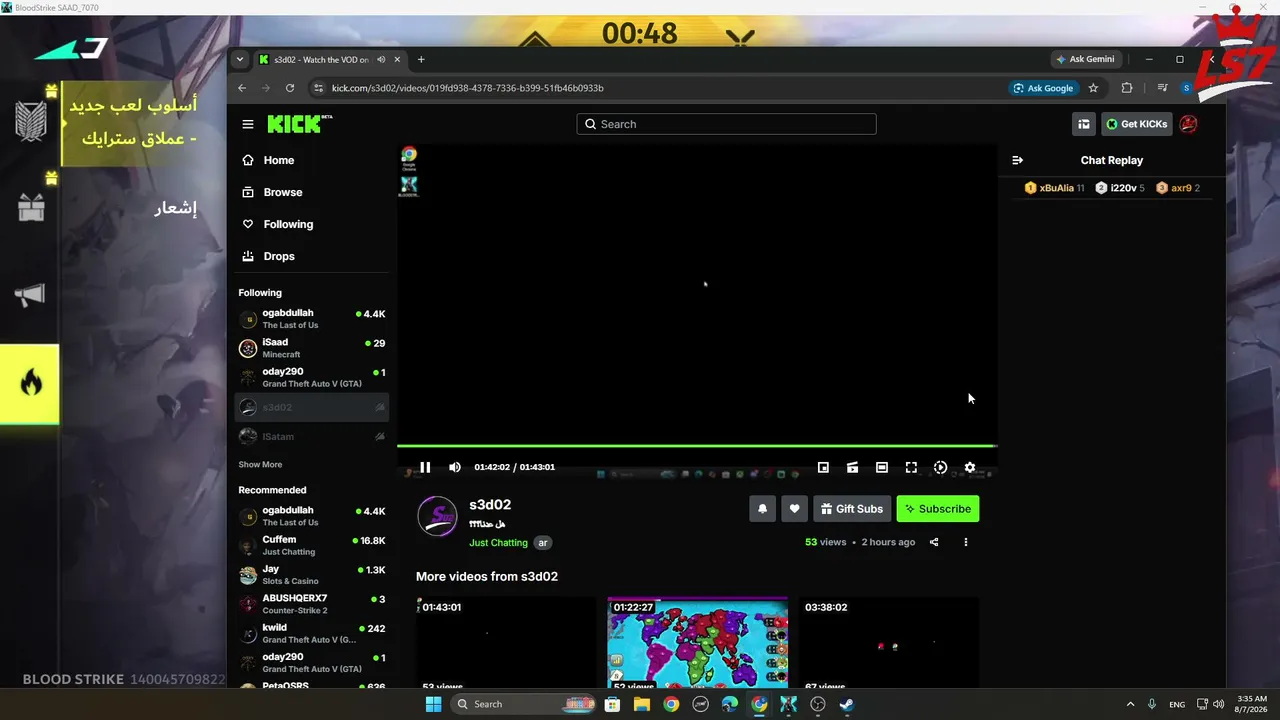Open iSaad's Minecraft stream
This screenshot has height=720, width=1280.
[x=312, y=348]
